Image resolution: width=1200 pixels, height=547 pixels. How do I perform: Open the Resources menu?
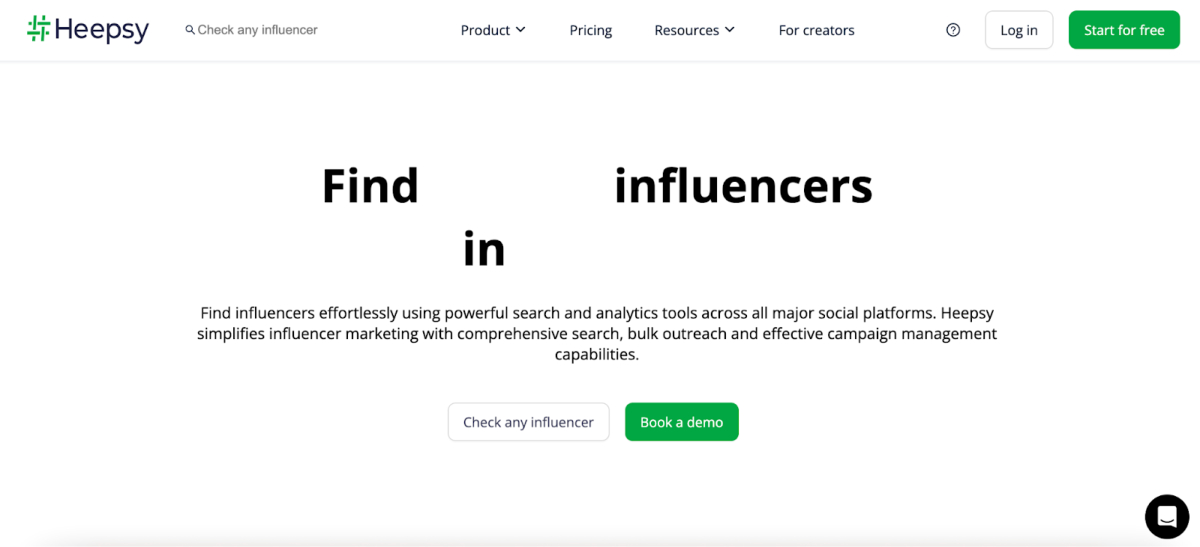point(686,30)
